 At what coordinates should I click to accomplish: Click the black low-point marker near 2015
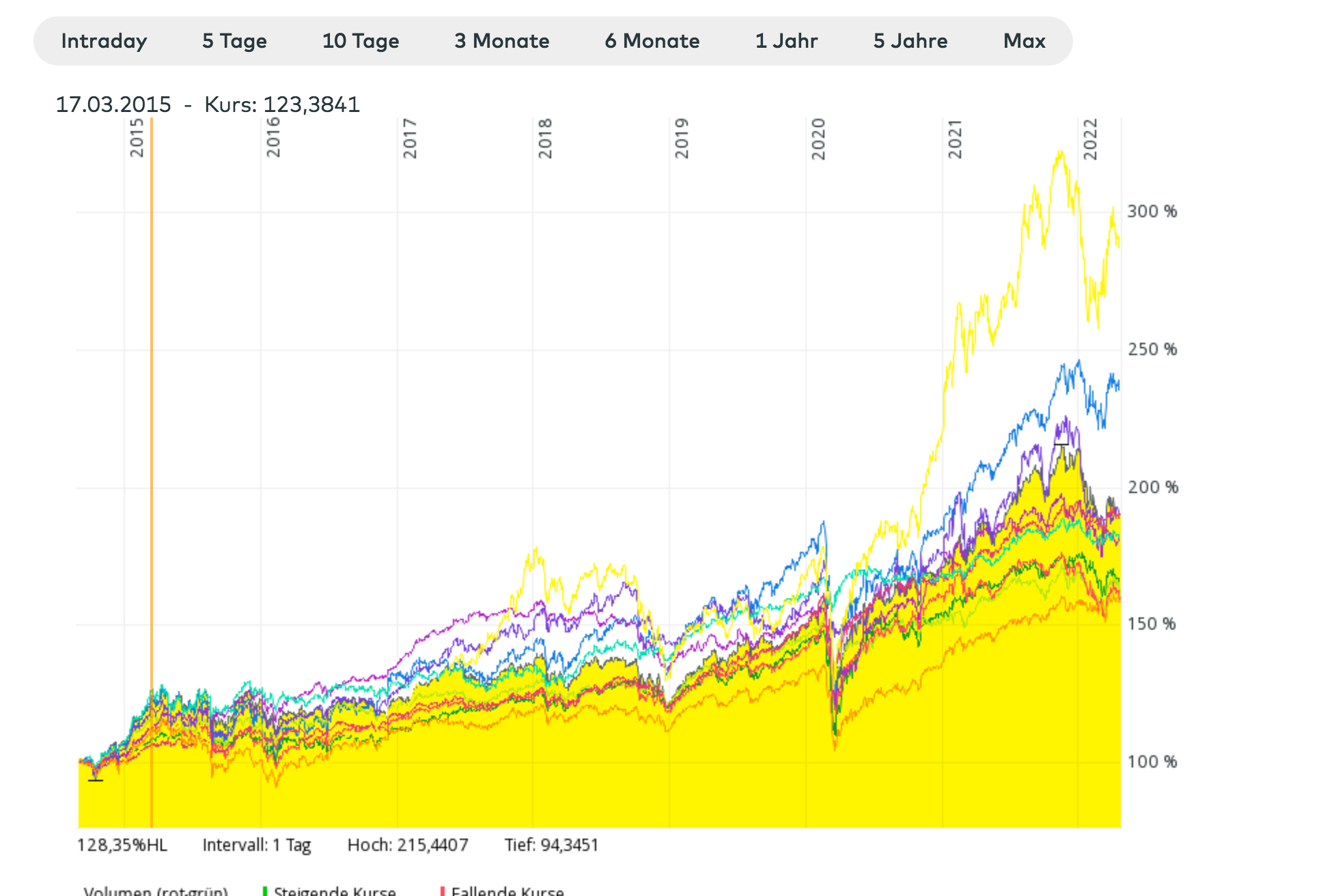(96, 780)
